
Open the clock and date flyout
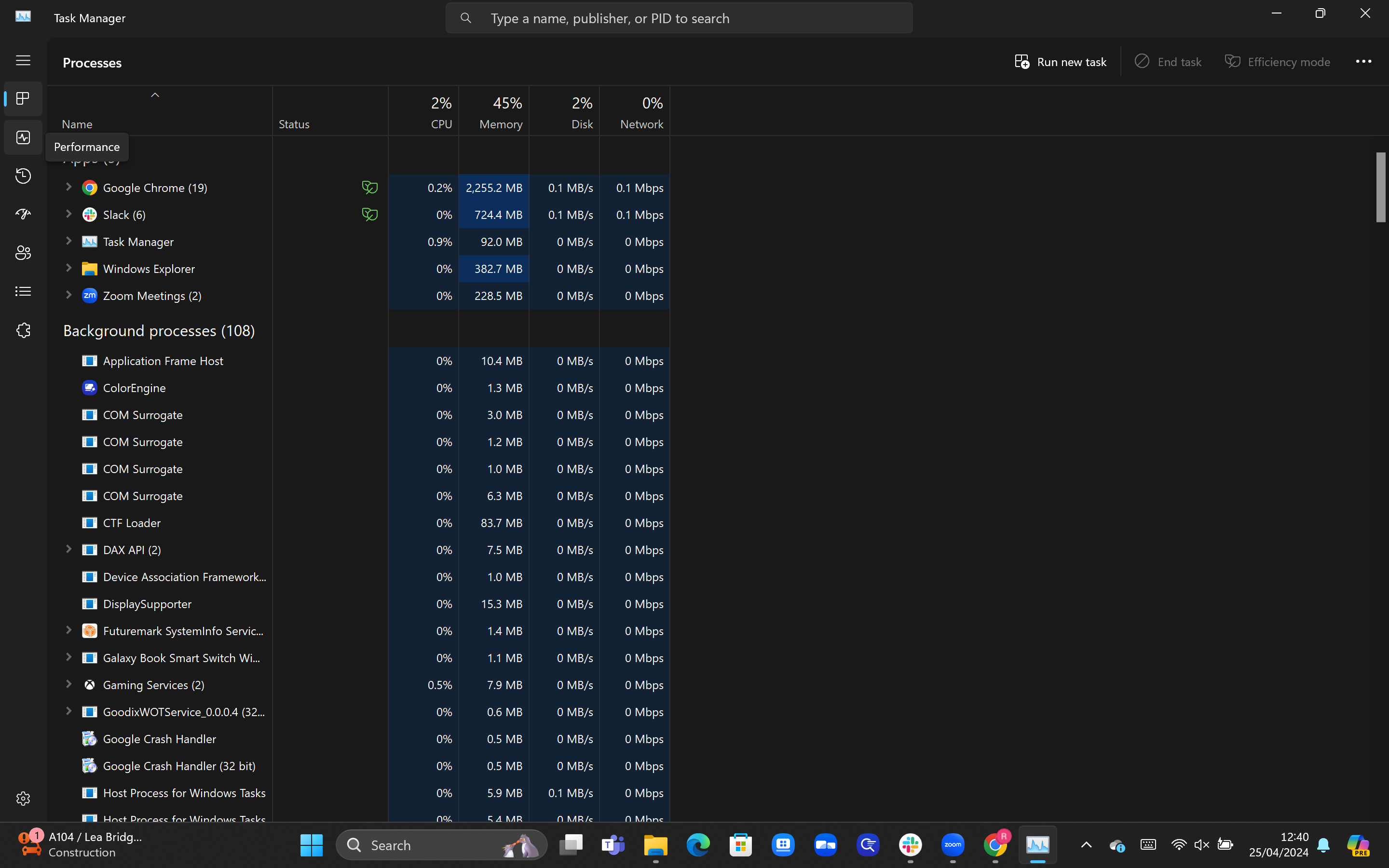(1279, 845)
